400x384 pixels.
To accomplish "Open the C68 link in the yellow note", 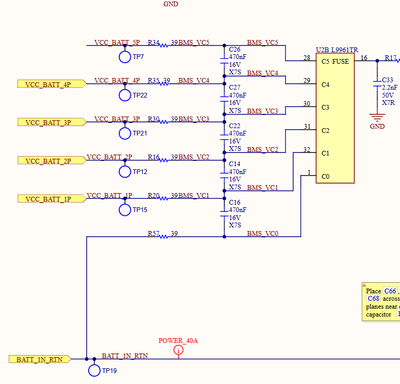I will (x=373, y=299).
